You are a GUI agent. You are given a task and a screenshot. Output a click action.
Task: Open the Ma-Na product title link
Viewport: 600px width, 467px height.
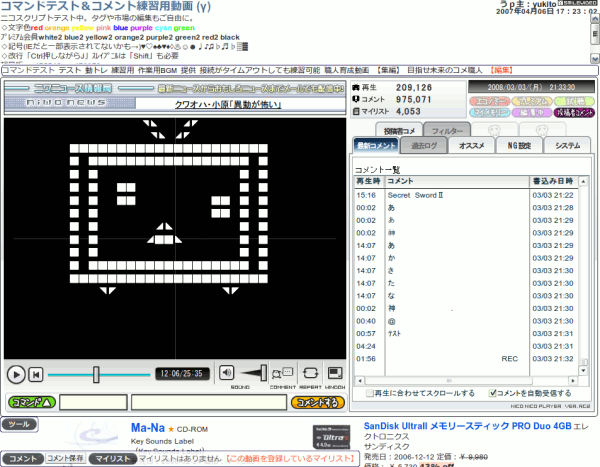click(x=148, y=428)
